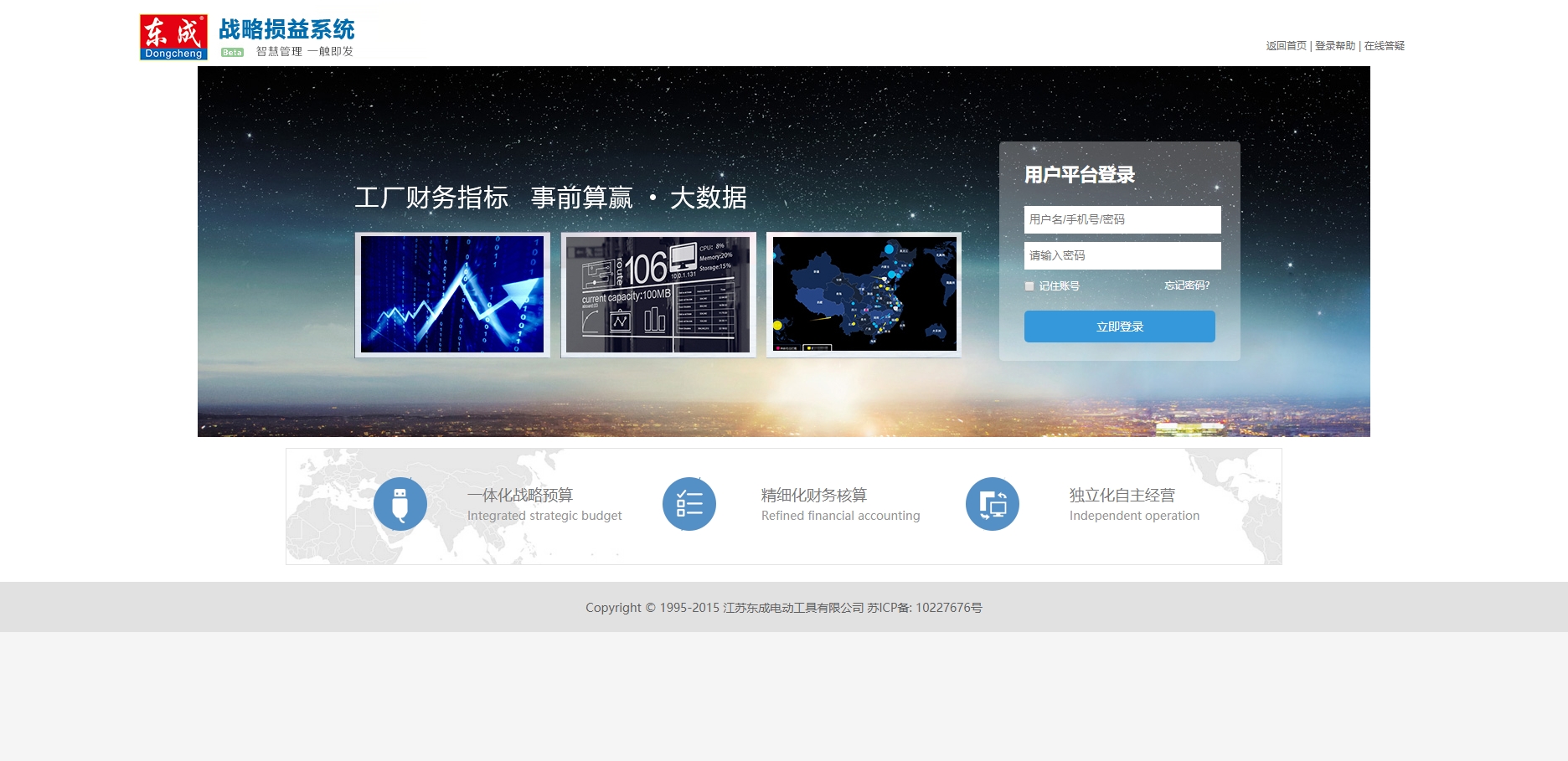Click the Integrated strategic budget caption

coord(544,516)
